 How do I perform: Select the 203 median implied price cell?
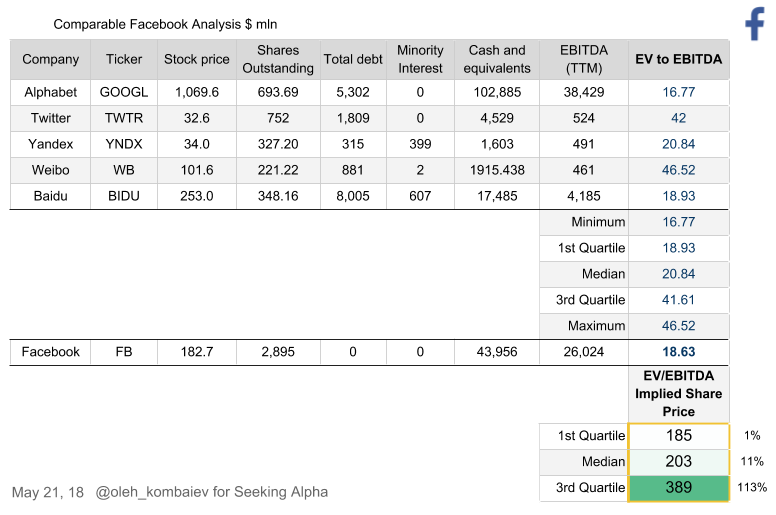tap(679, 462)
